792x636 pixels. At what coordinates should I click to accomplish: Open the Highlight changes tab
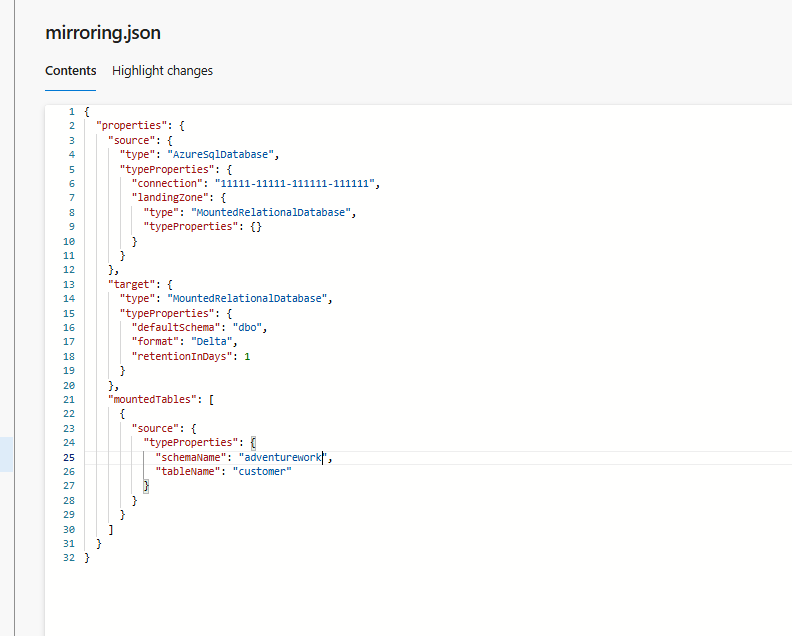coord(162,71)
